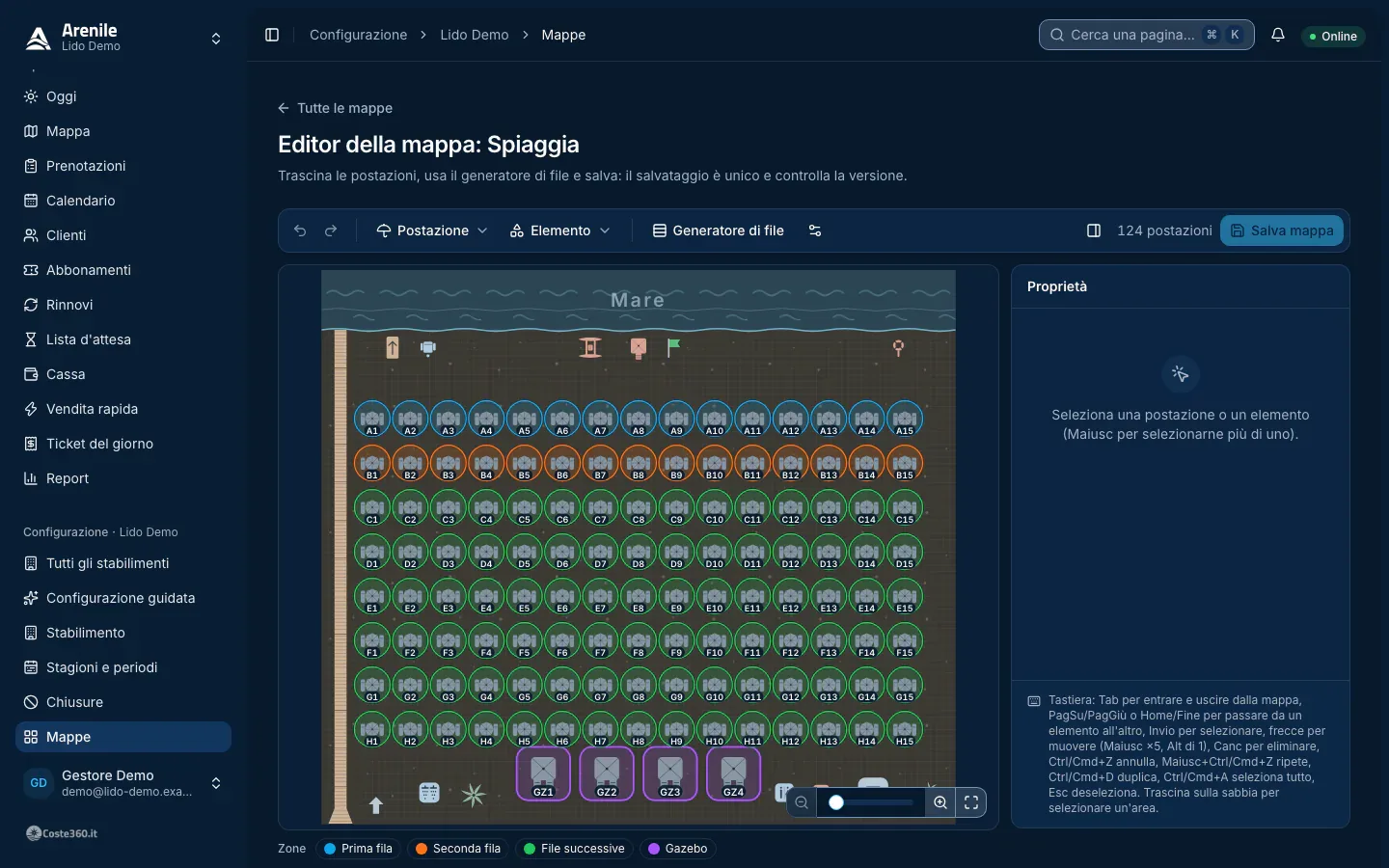
Task: Open the Lista d'attesa sidebar item
Action: click(123, 339)
